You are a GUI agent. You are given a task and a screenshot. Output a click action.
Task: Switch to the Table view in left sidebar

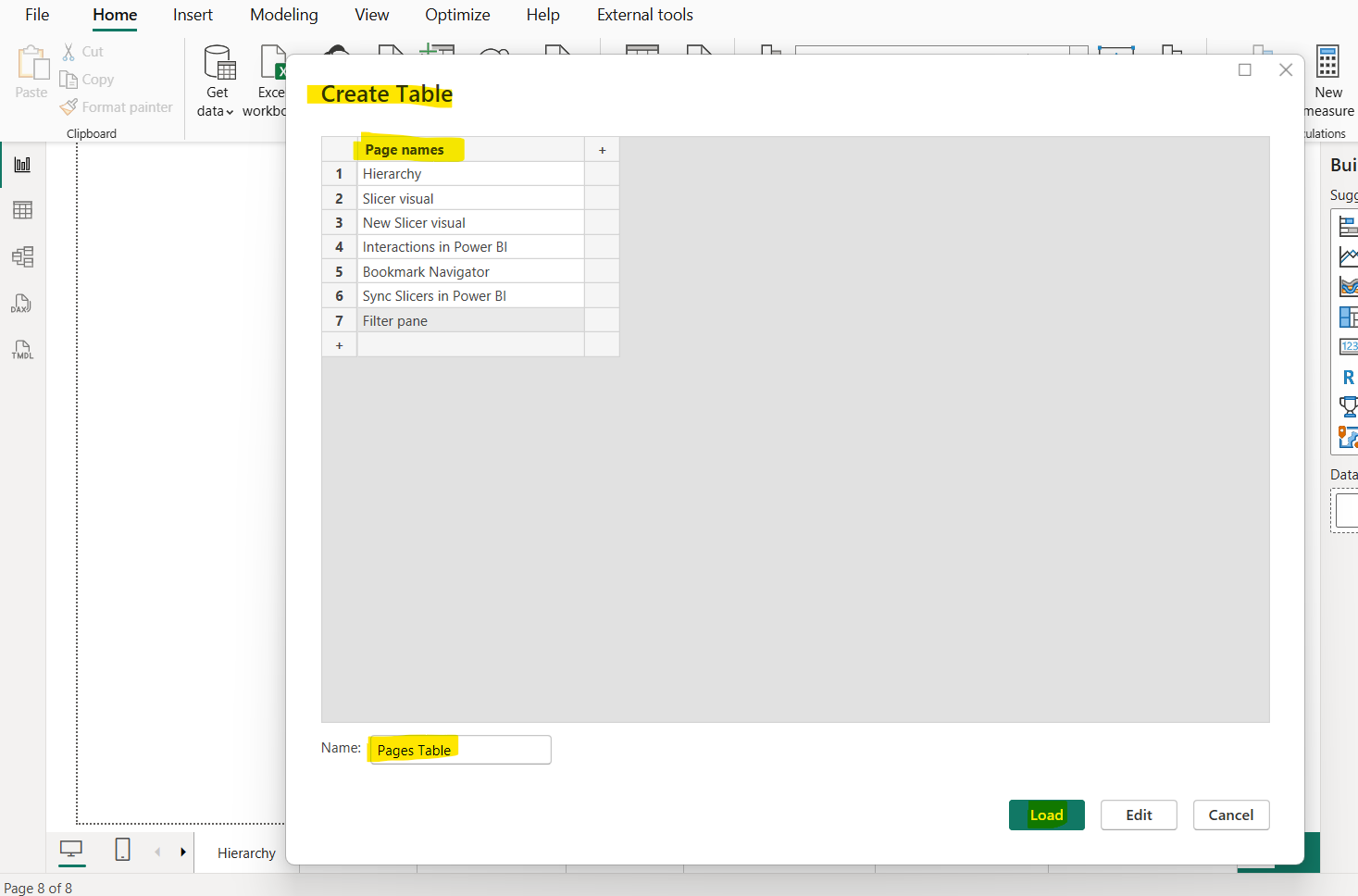coord(22,209)
